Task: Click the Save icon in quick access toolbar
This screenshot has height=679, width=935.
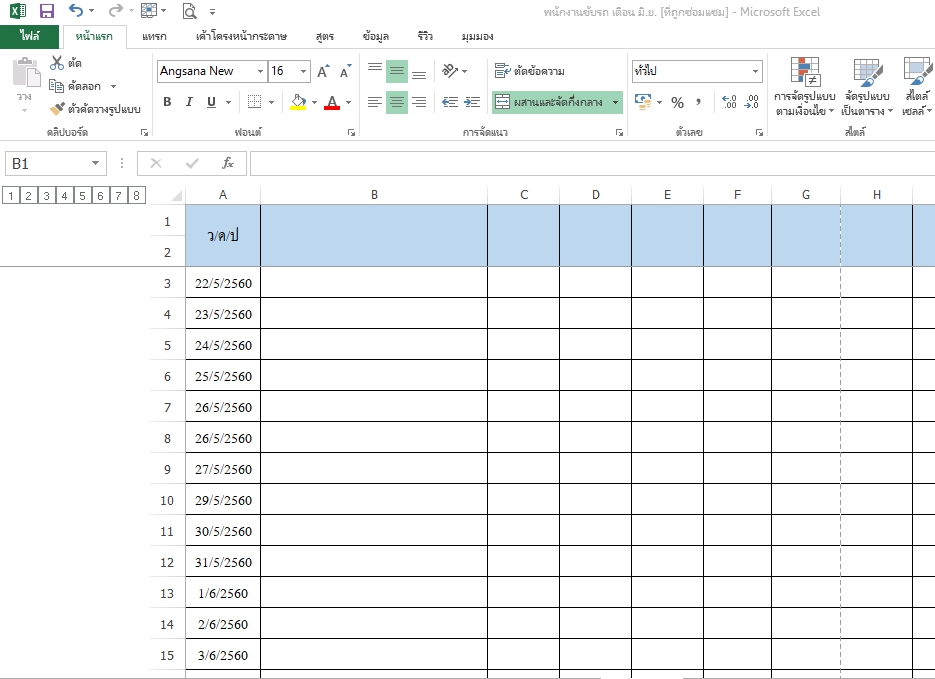Action: pos(46,11)
